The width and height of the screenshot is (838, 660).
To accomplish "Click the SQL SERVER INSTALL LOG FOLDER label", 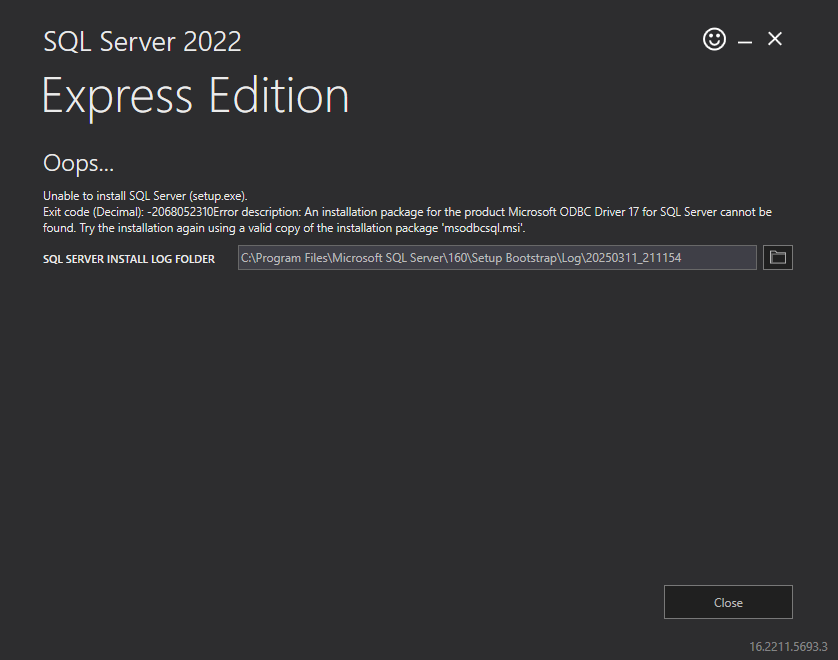I will point(128,258).
